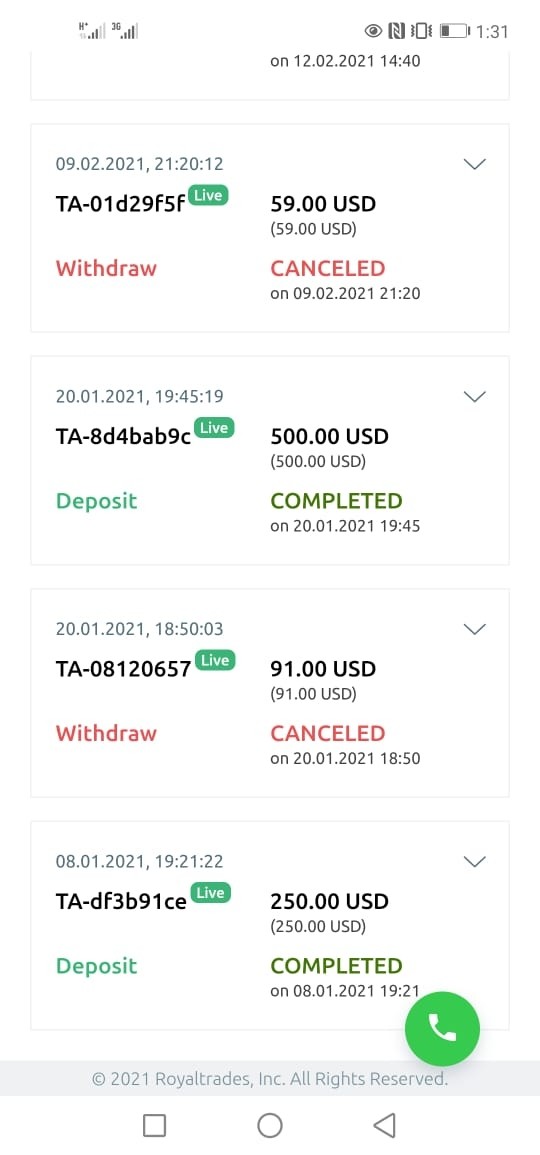Tap the Android home circle button

270,1125
